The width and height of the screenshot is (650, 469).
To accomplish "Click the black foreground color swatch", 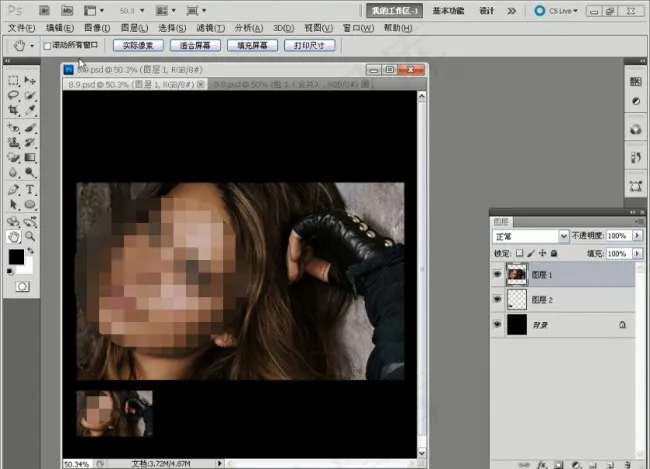I will click(x=16, y=258).
